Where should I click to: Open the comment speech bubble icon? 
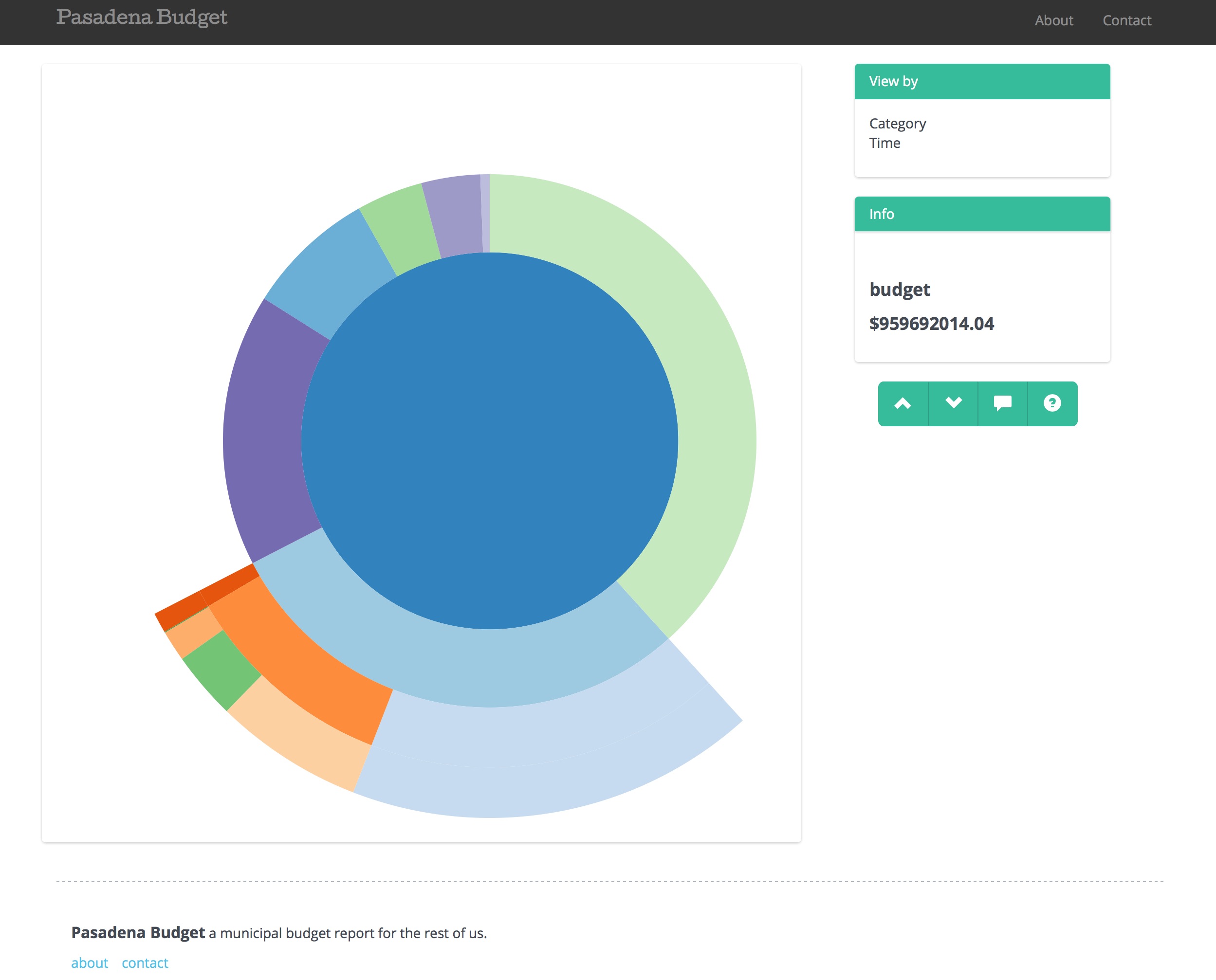[1002, 403]
